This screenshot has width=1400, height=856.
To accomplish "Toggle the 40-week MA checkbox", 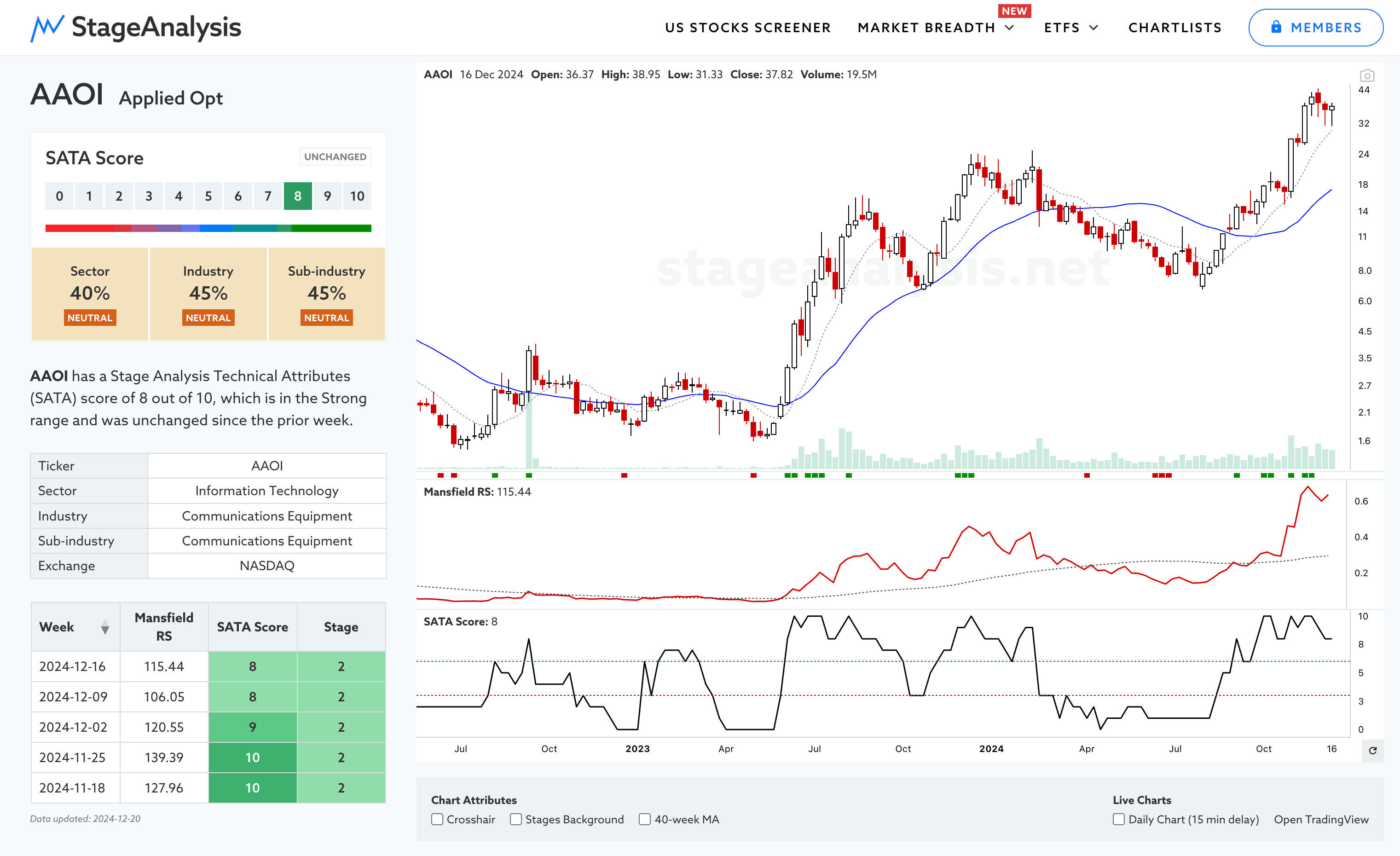I will point(644,819).
